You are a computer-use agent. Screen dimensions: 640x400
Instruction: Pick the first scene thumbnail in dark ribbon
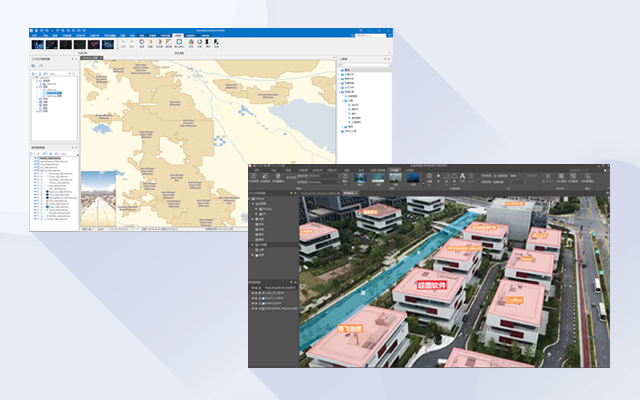(x=360, y=178)
